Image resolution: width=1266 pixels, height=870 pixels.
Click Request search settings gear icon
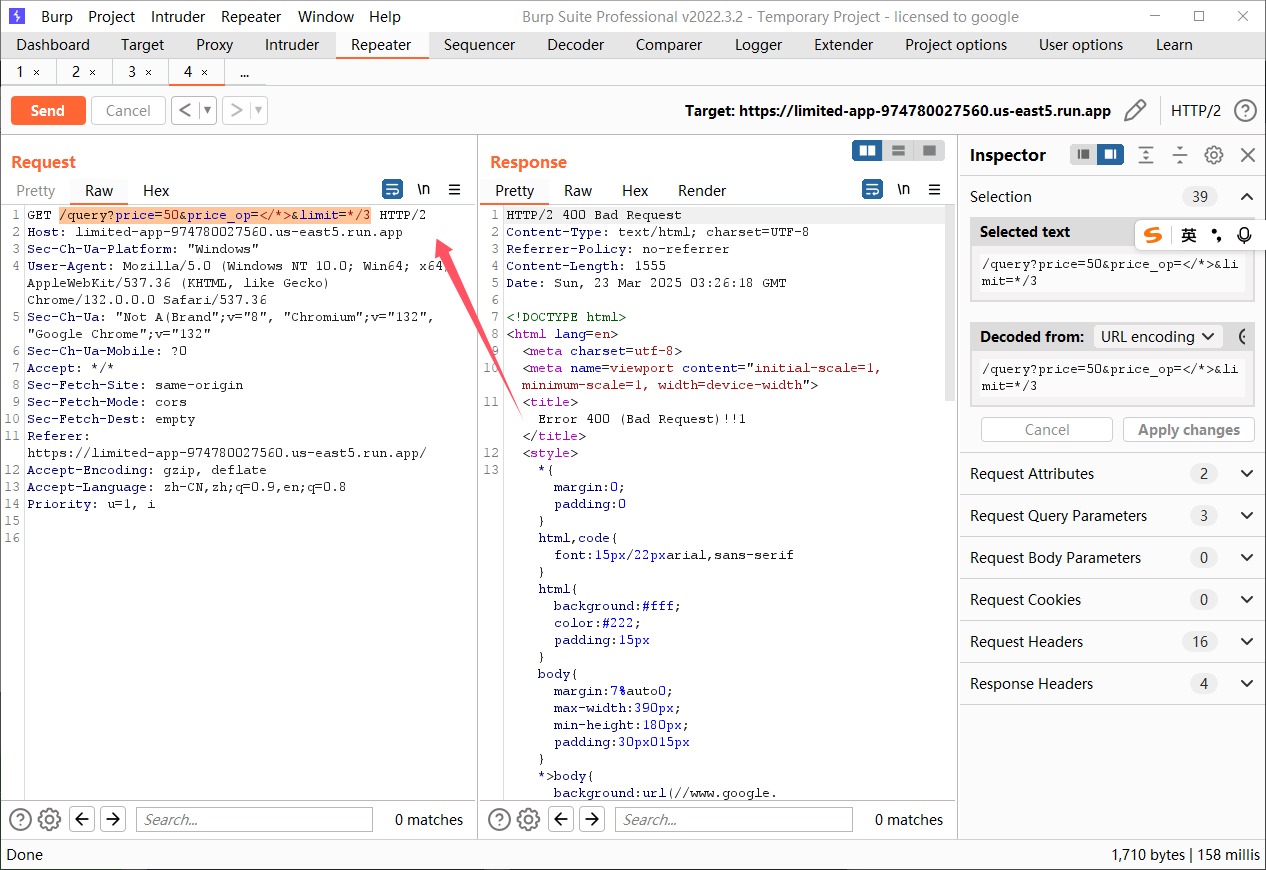click(x=49, y=820)
